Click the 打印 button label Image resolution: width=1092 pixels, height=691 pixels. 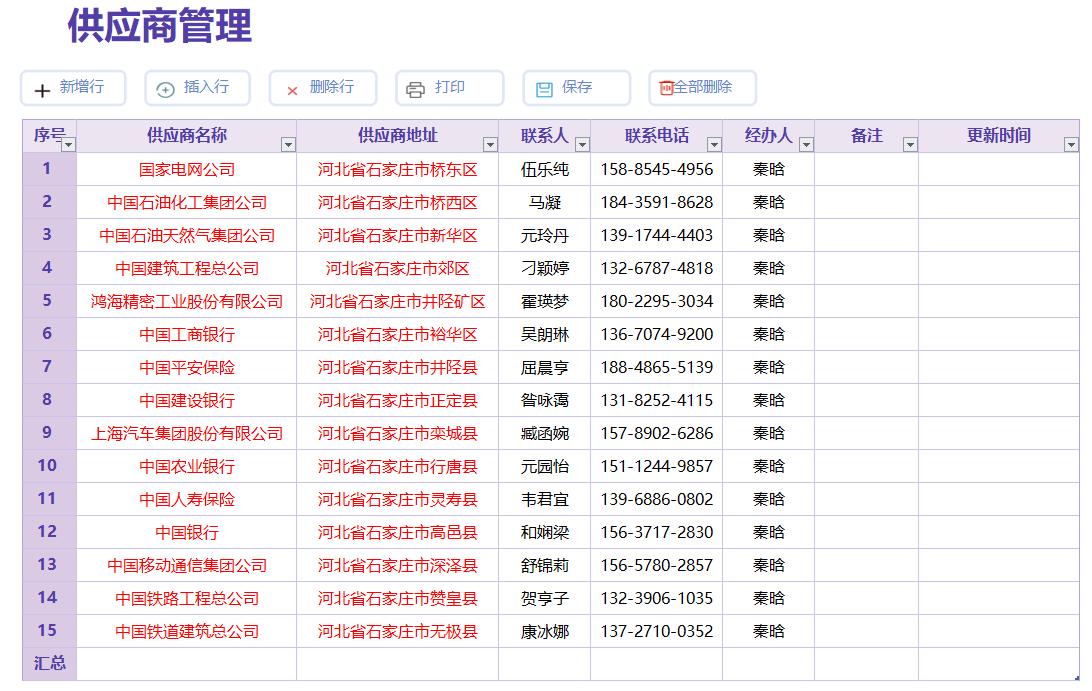(x=450, y=87)
